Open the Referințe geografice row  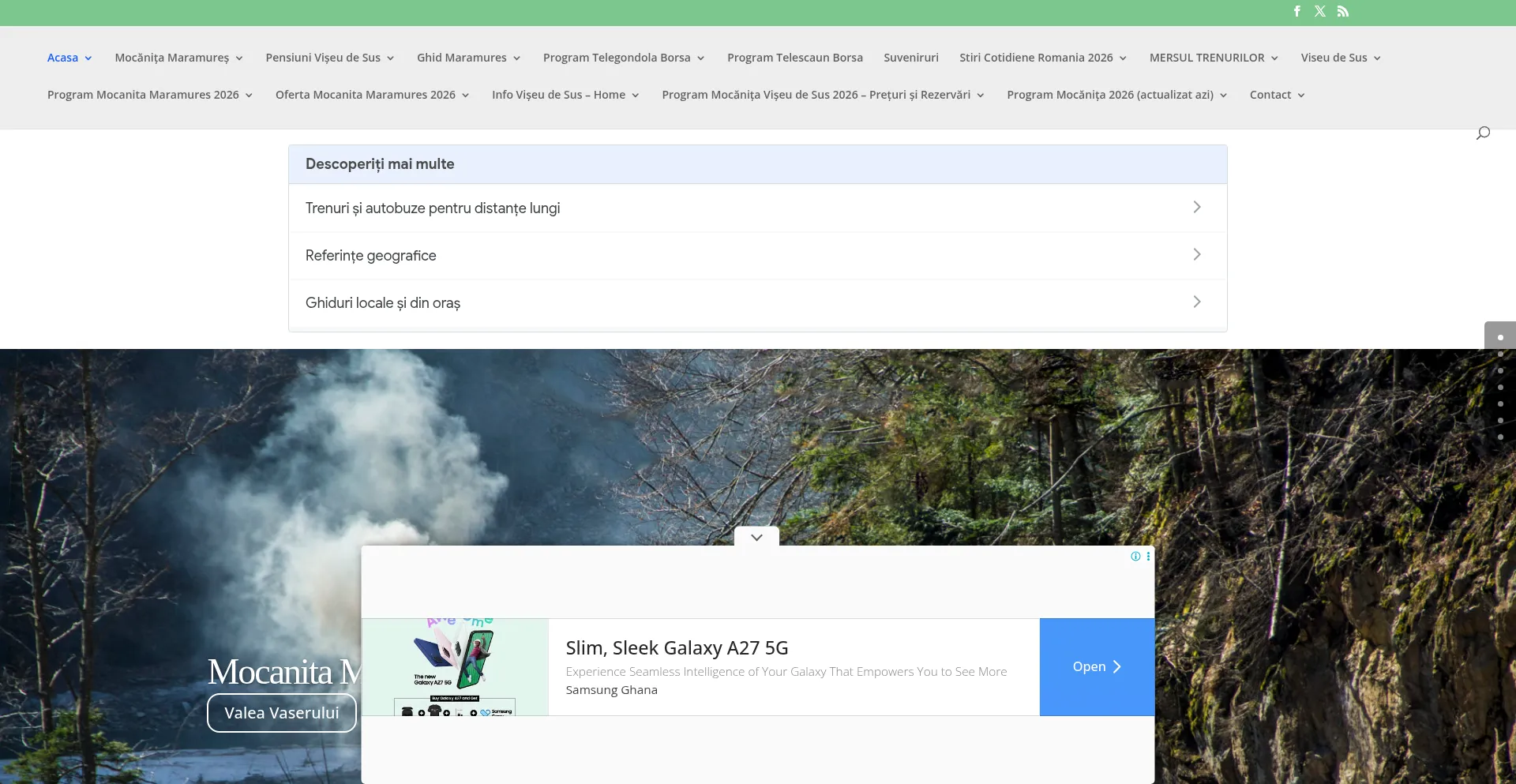coord(757,255)
